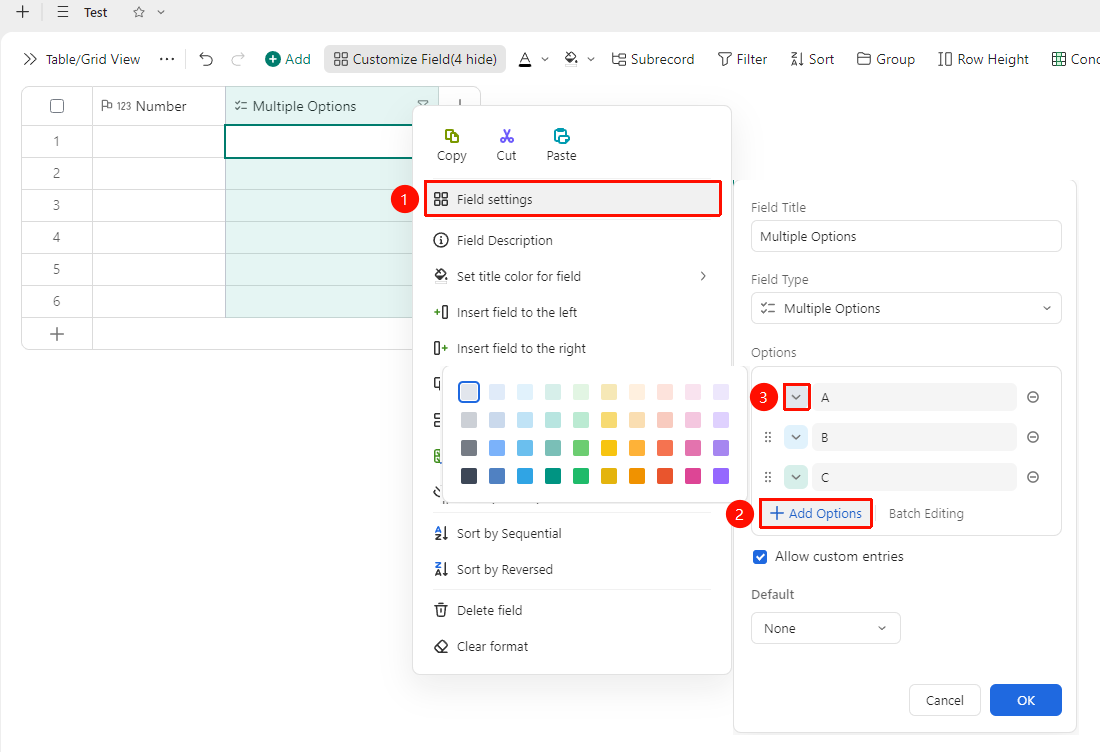Click the hamburger menu icon beside Test

[x=63, y=12]
